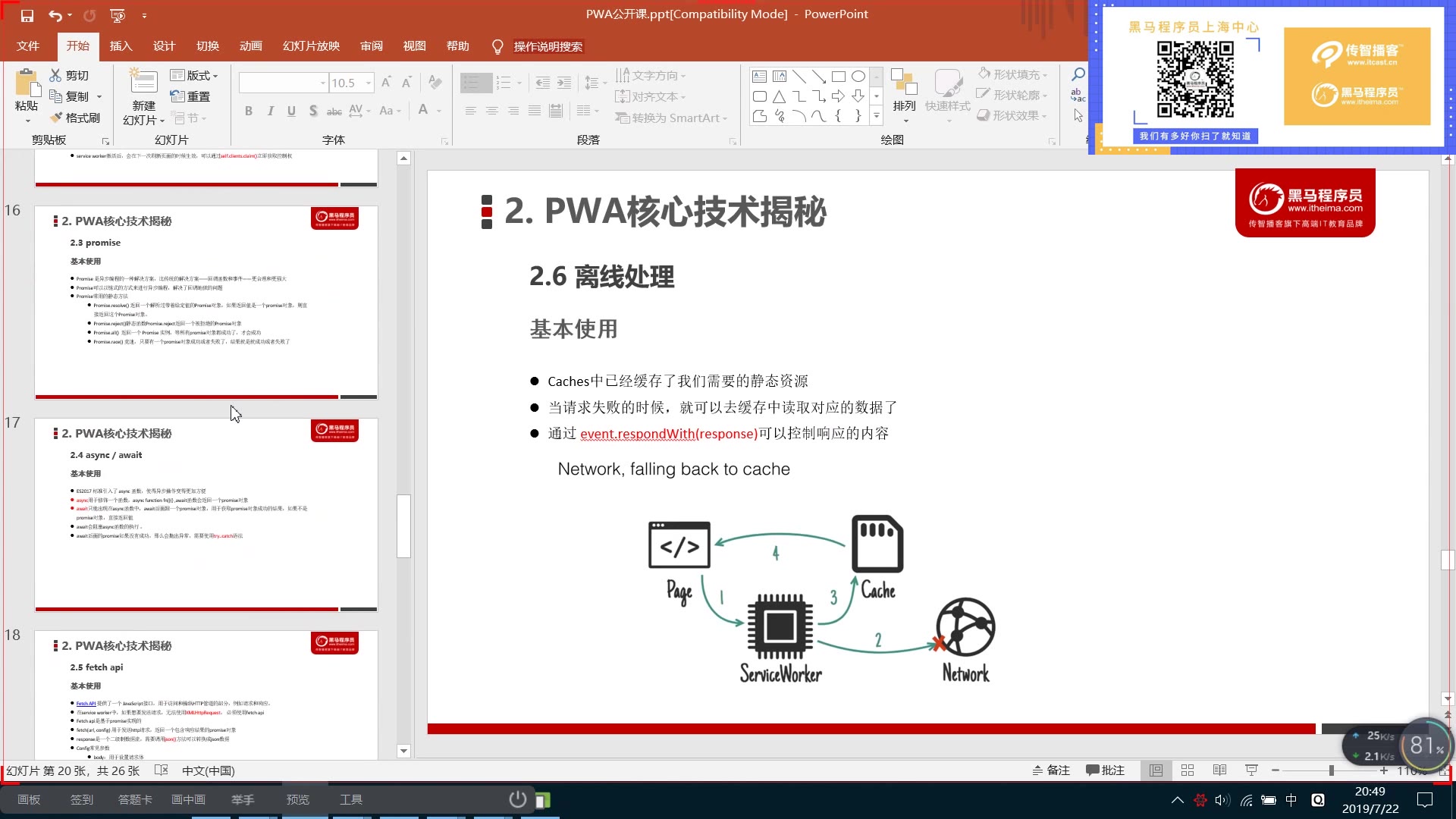Viewport: 1456px width, 819px height.
Task: Switch to the 插入 Insert tab
Action: click(121, 46)
